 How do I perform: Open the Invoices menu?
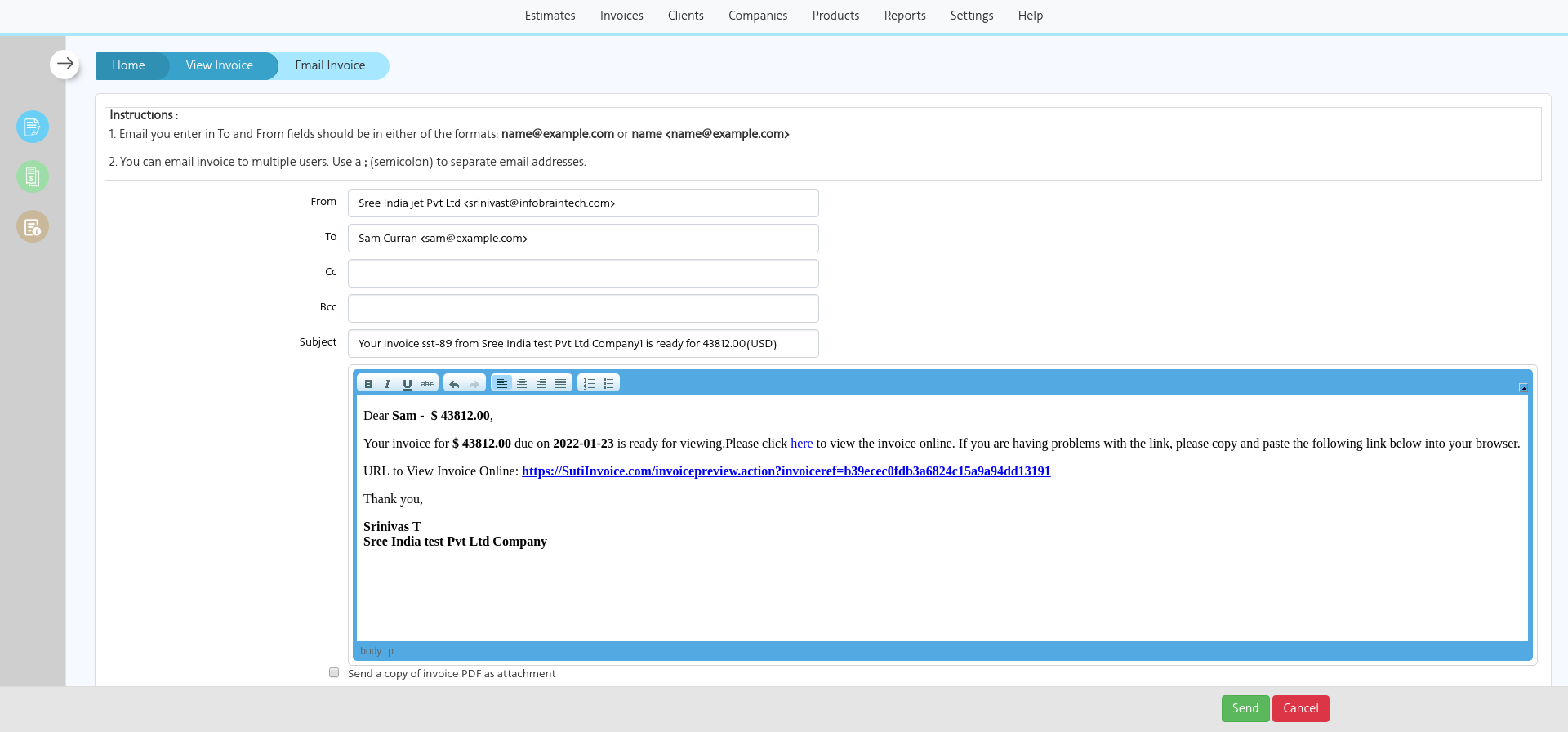click(621, 16)
